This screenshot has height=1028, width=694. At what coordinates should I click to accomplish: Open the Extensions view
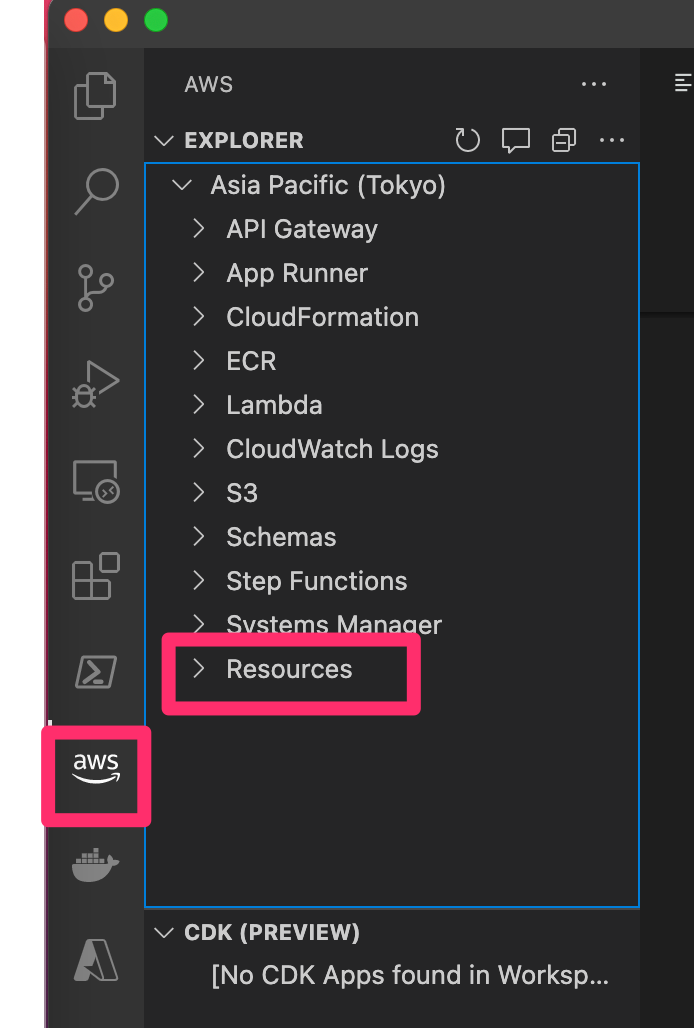pyautogui.click(x=95, y=576)
